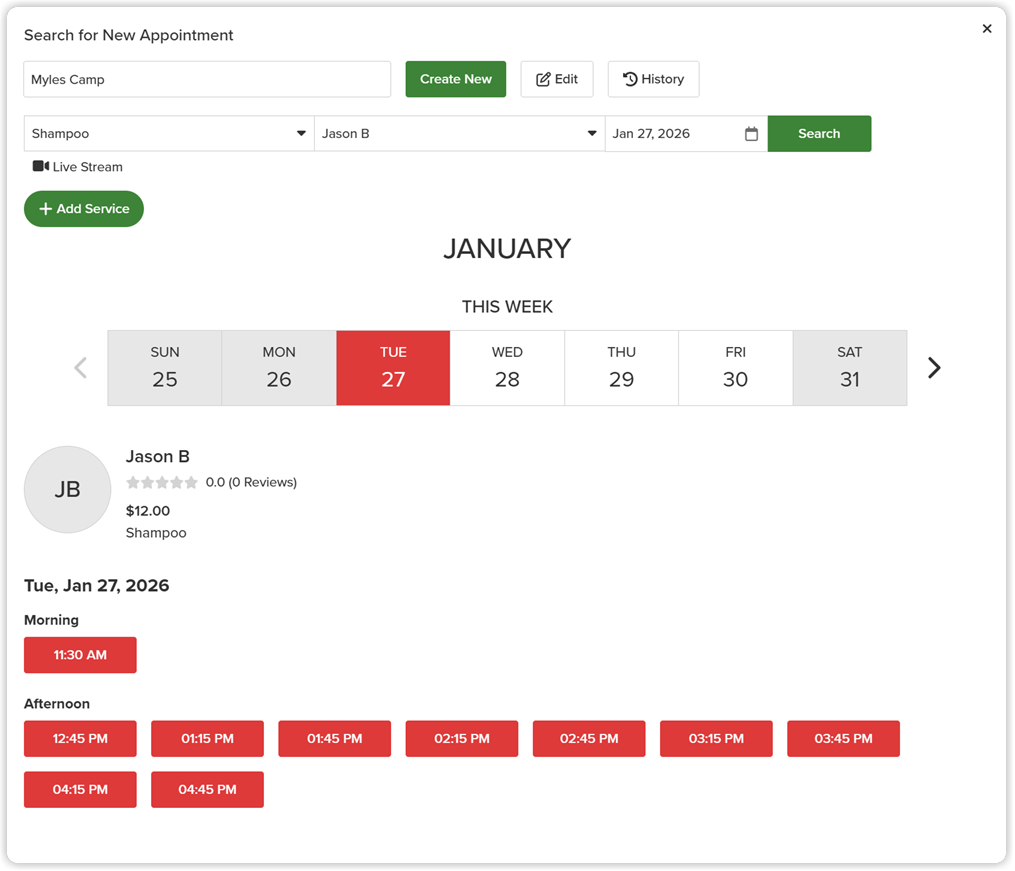
Task: Click the star rating for Jason B
Action: click(162, 482)
